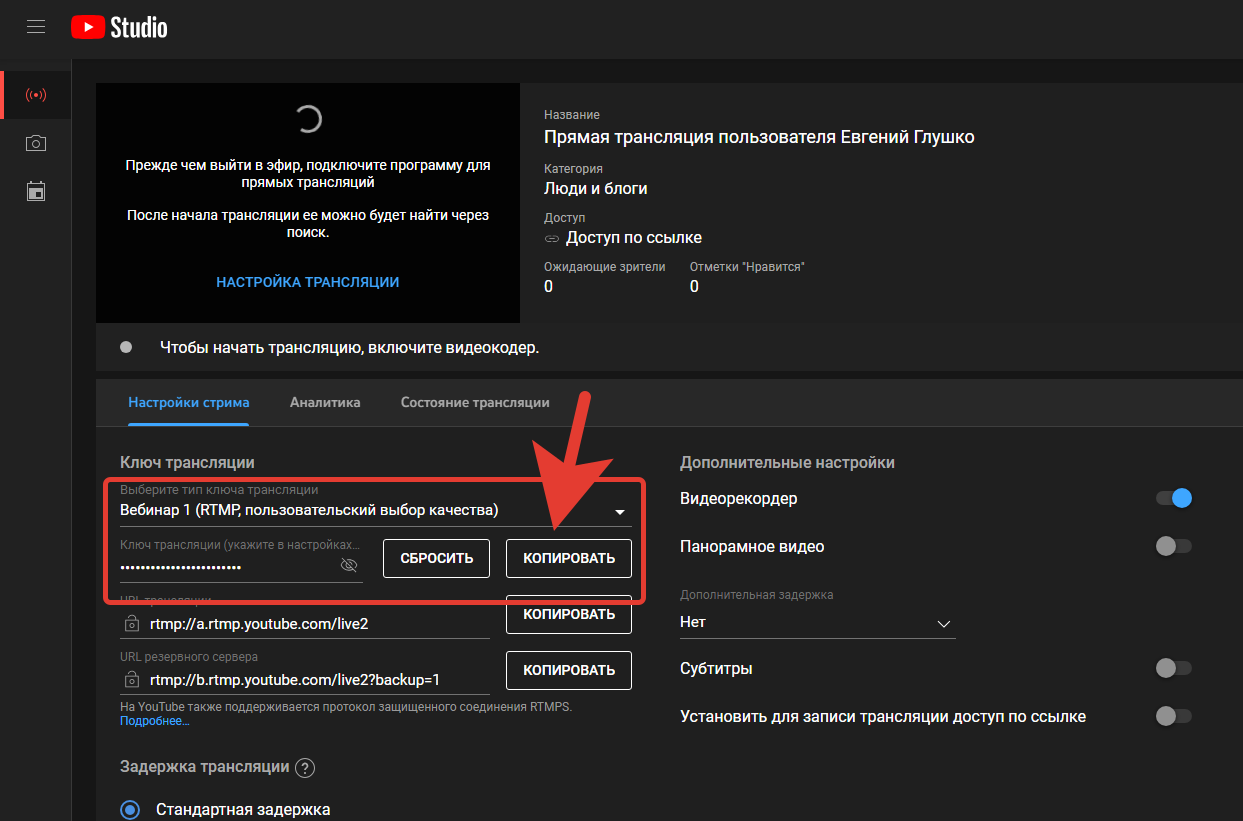
Task: Open the Состояние трансляции tab
Action: 475,402
